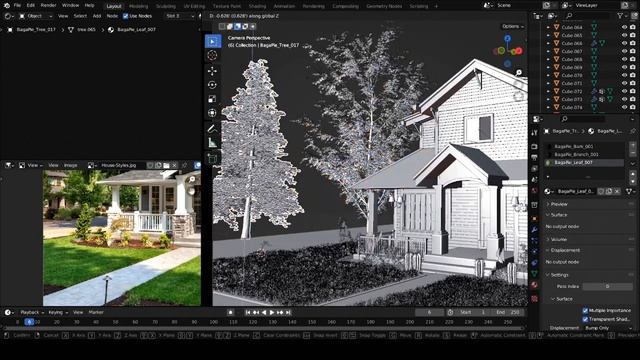Click the current frame marker on timeline

(x=29, y=322)
